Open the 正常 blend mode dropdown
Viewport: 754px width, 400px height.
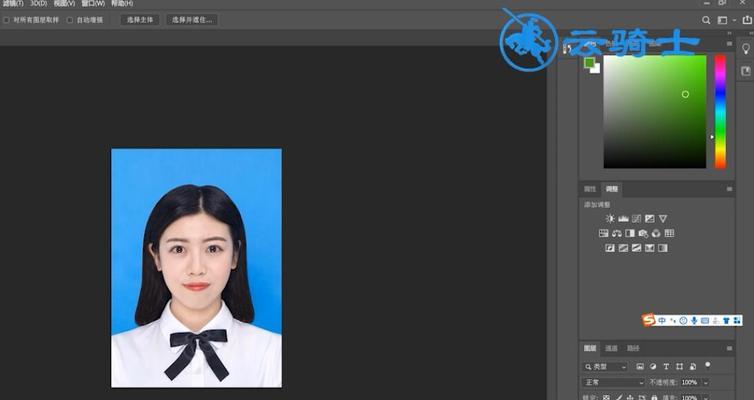coord(614,383)
